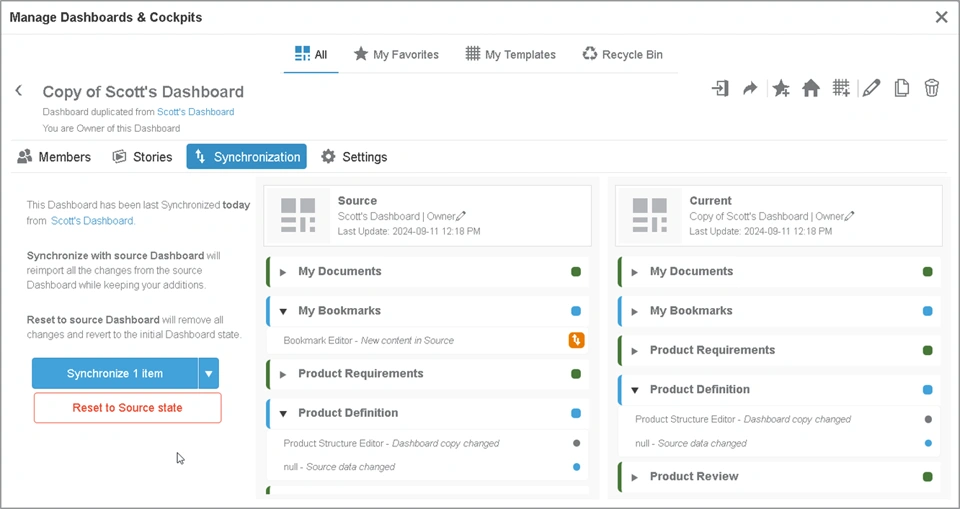Image resolution: width=960 pixels, height=509 pixels.
Task: Add dashboard to favorites with star icon
Action: point(781,89)
